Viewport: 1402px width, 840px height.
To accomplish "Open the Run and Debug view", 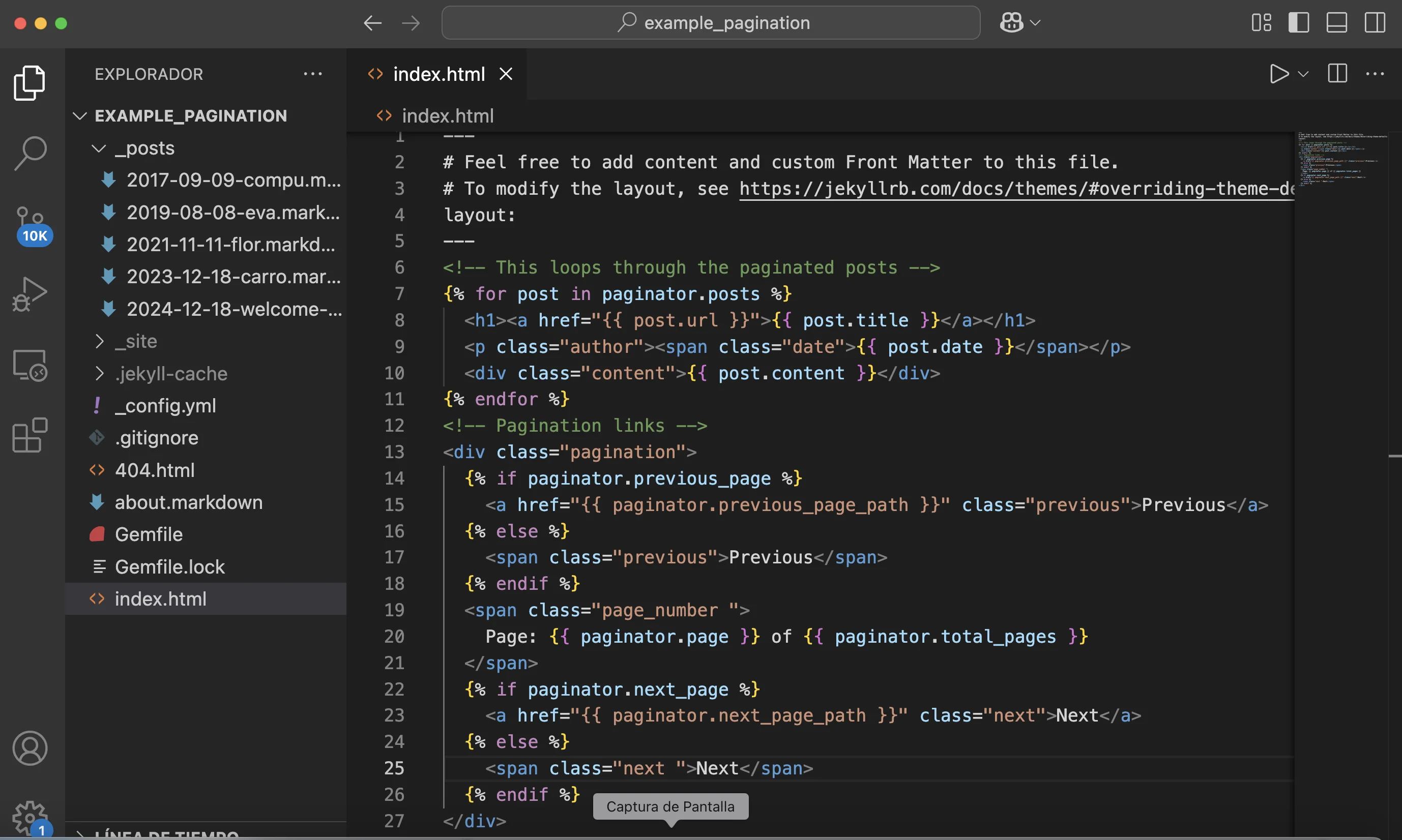I will tap(30, 294).
